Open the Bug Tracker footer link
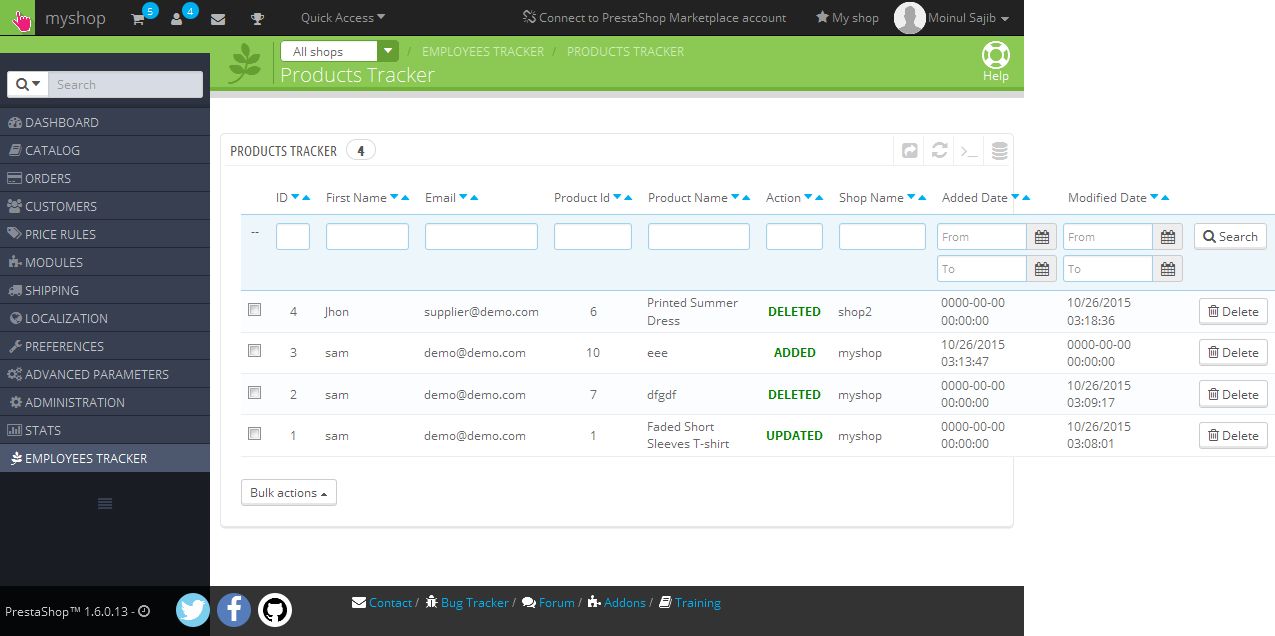The image size is (1275, 636). click(467, 603)
